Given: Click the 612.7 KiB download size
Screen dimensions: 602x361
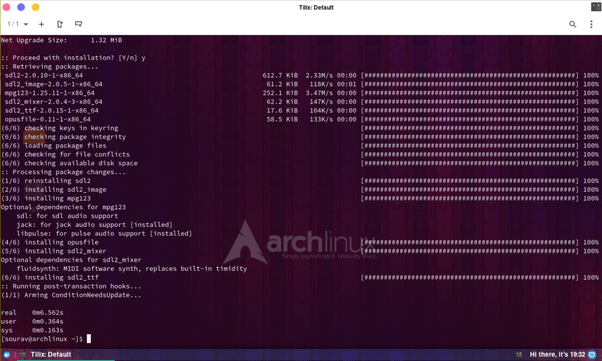Looking at the screenshot, I should (x=280, y=75).
